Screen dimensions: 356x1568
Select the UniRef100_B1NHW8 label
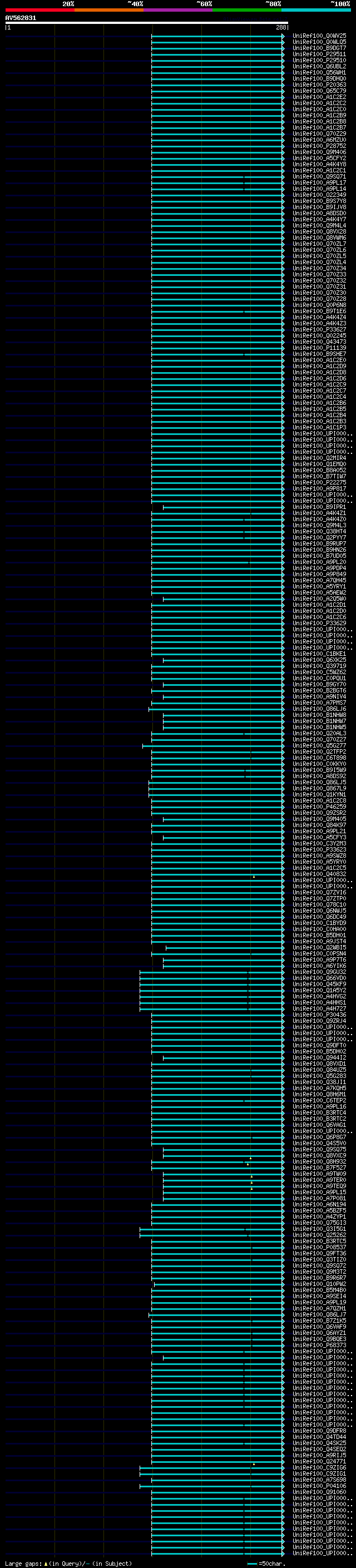coord(319,715)
